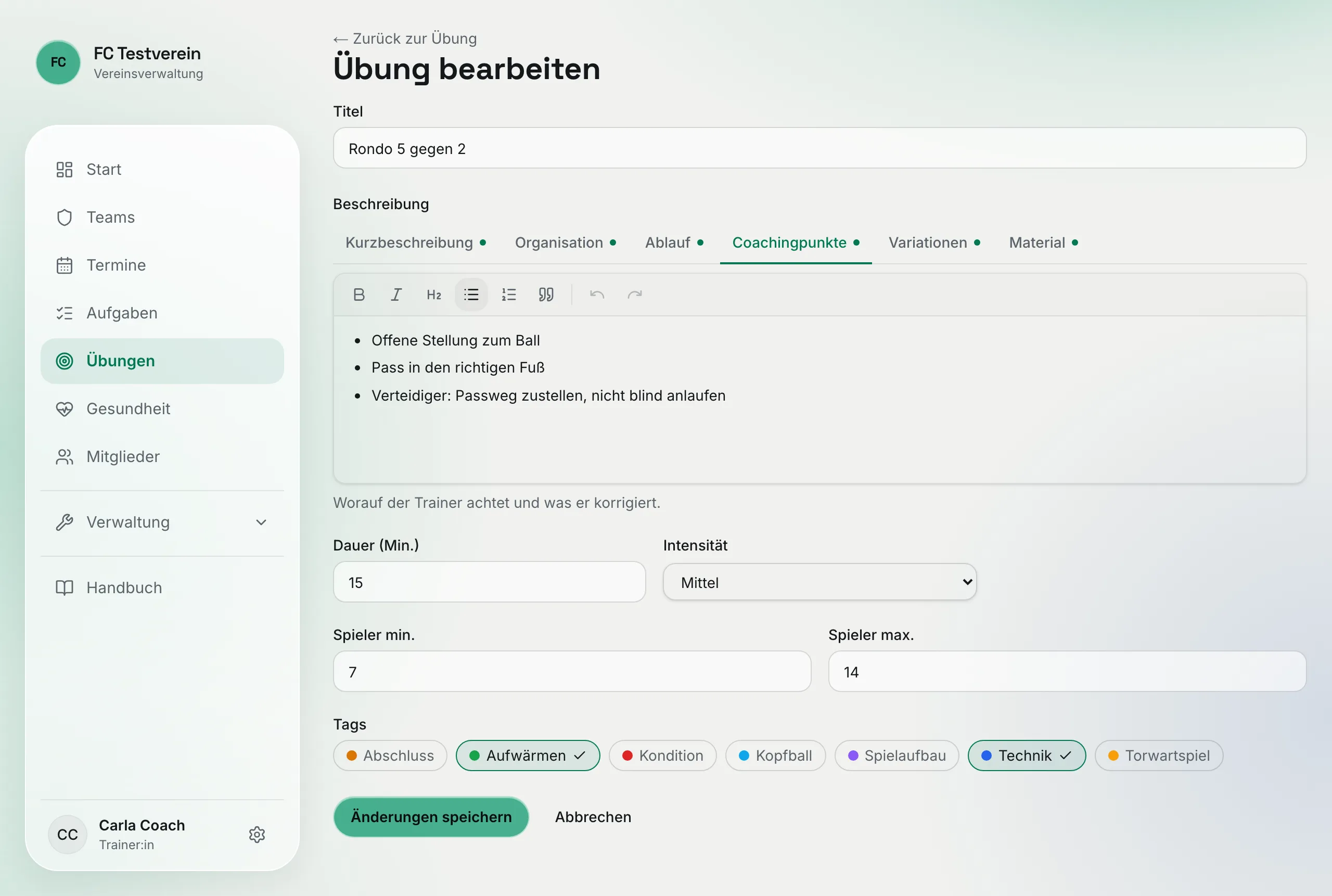Viewport: 1332px width, 896px height.
Task: Toggle italic formatting in editor toolbar
Action: pyautogui.click(x=396, y=295)
